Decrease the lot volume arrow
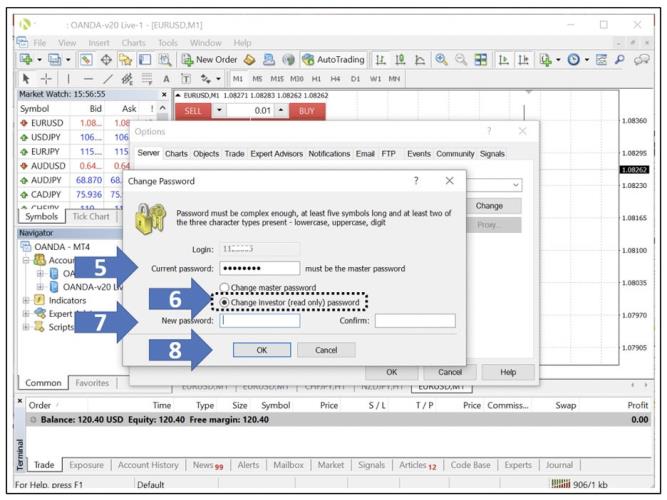Screen dimensions: 667x500 [219, 111]
